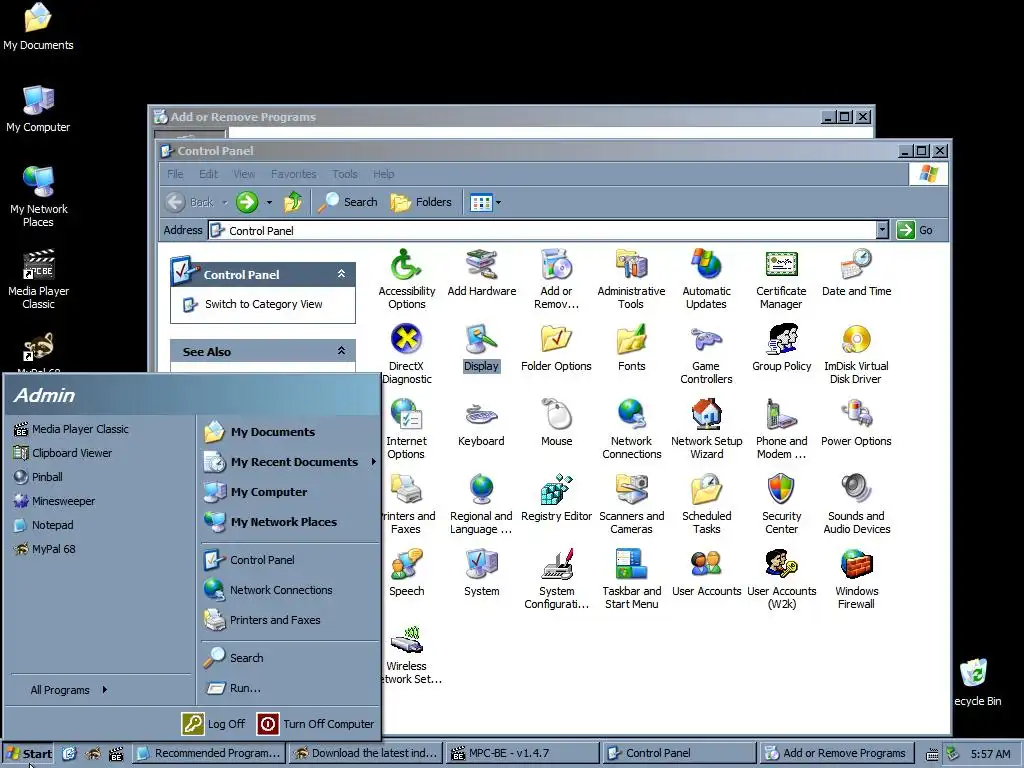Click the Up folder toolbar icon
Viewport: 1024px width, 768px height.
(293, 202)
